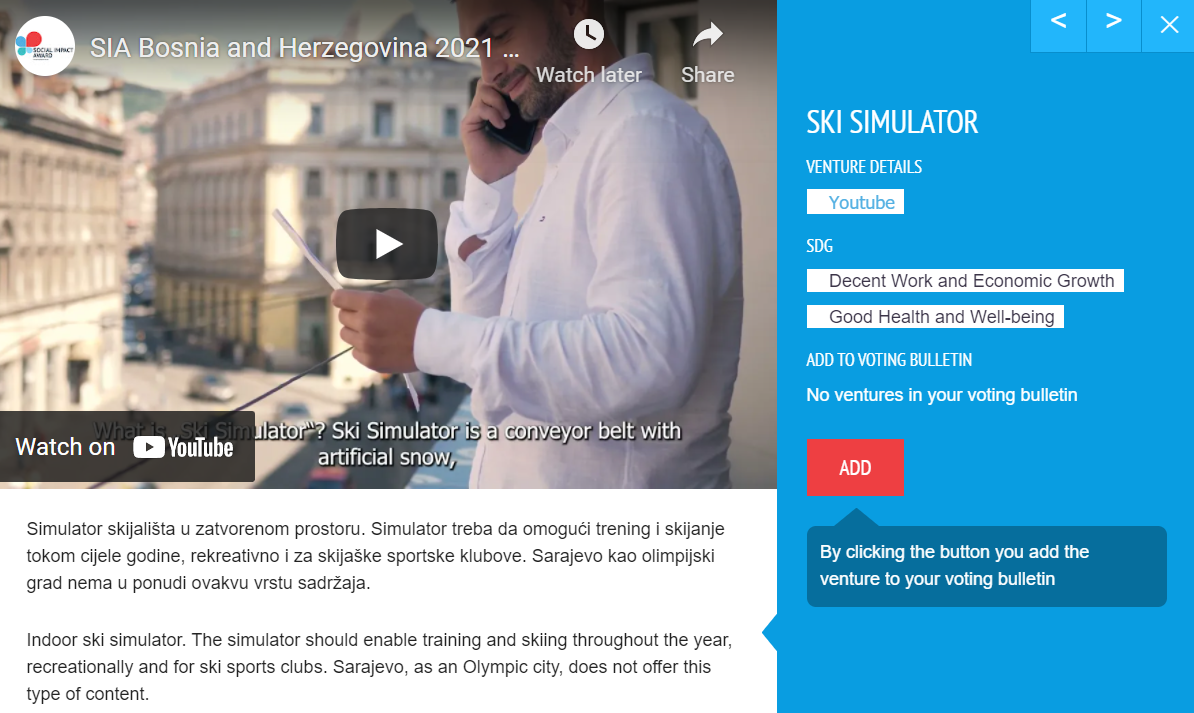The image size is (1194, 713).
Task: Add venture to voting bulletin
Action: tap(855, 468)
